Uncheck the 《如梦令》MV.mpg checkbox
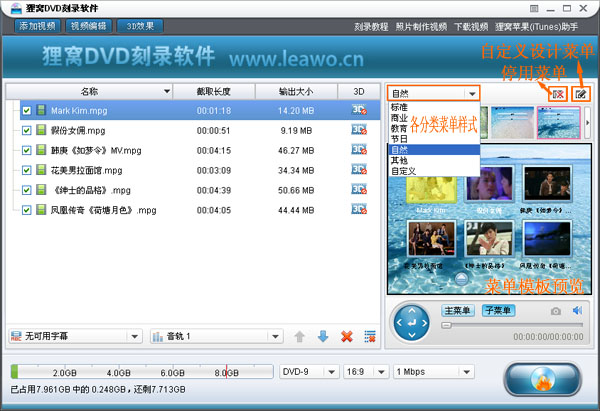This screenshot has height=411, width=600. 26,150
